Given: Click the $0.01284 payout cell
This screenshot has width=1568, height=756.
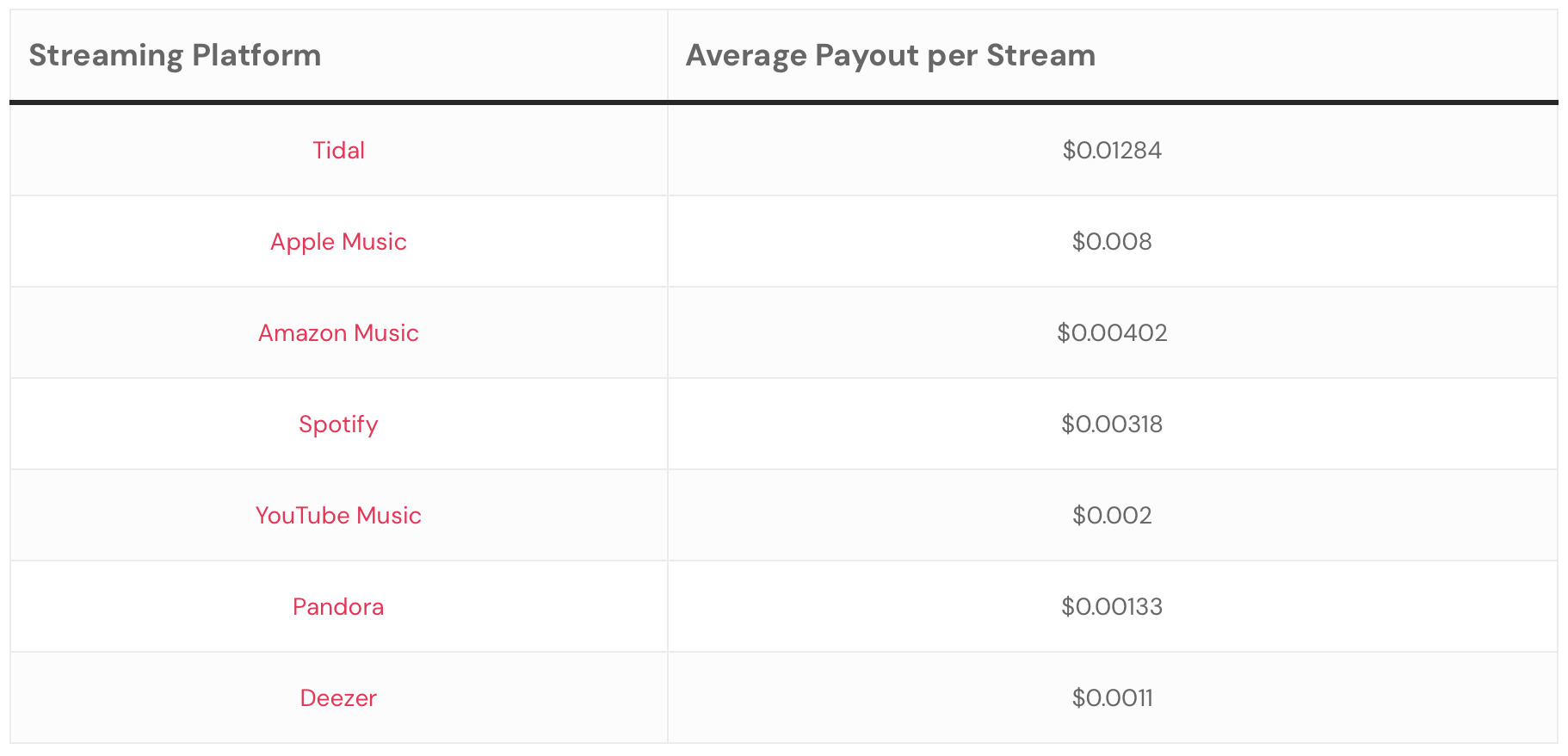Looking at the screenshot, I should 1112,151.
